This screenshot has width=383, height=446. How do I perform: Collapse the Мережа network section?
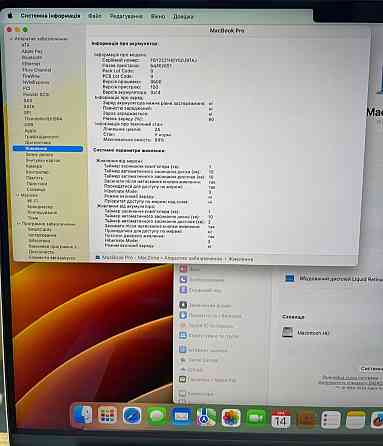tap(18, 195)
